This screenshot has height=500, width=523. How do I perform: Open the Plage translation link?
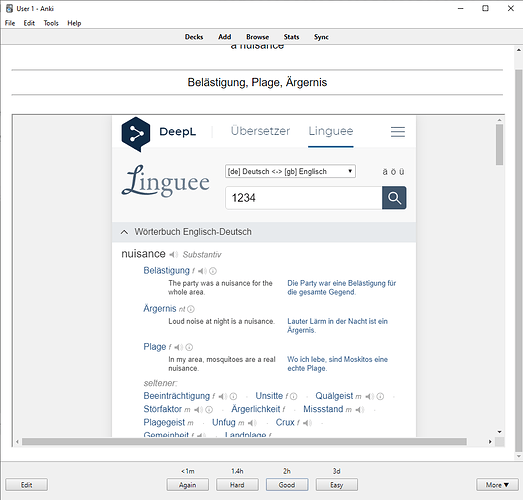click(155, 347)
